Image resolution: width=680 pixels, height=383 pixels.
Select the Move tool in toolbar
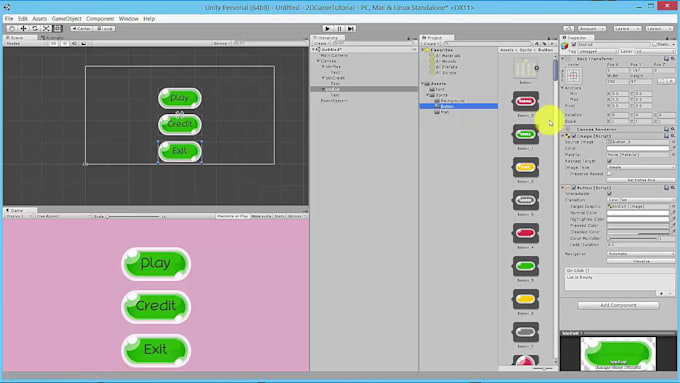(23, 29)
